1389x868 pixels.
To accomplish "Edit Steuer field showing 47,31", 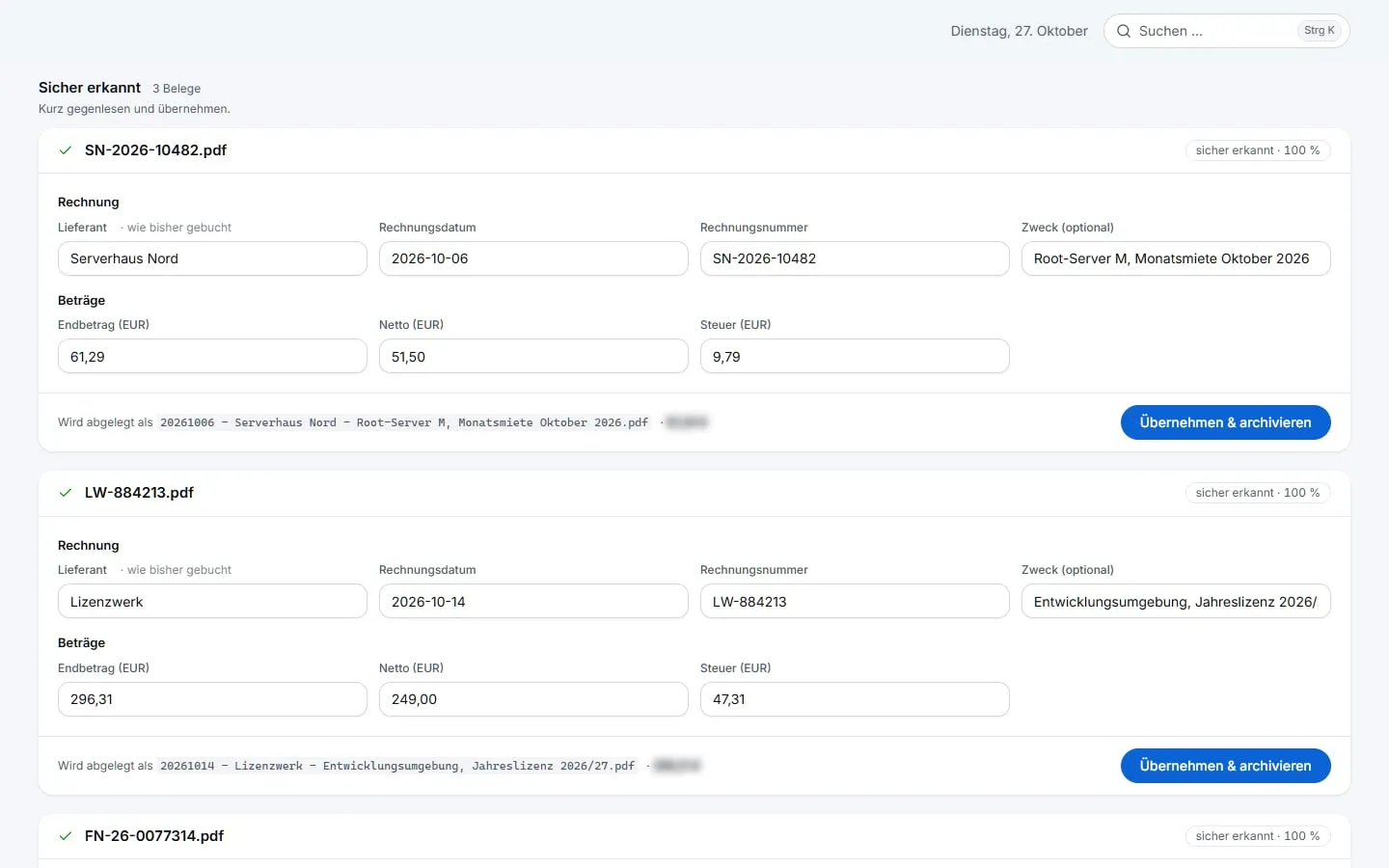I will pos(855,699).
